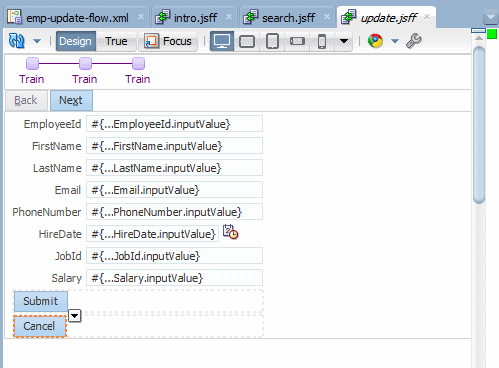Select the LastName input field
The width and height of the screenshot is (499, 368).
pos(174,168)
